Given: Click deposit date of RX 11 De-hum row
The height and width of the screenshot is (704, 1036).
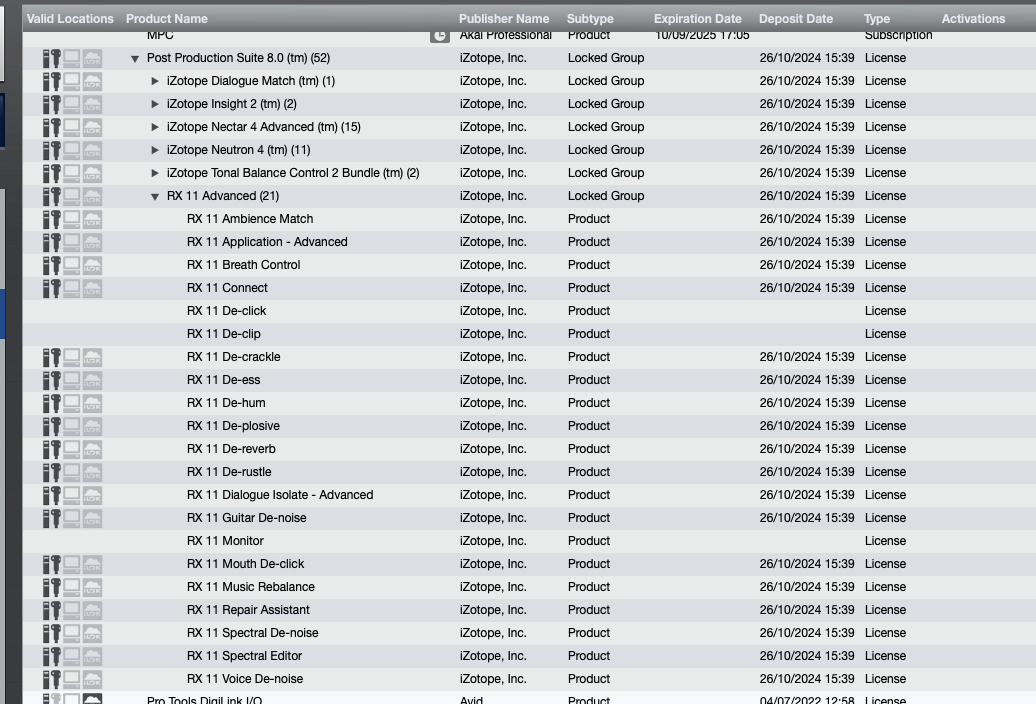Looking at the screenshot, I should (x=807, y=403).
